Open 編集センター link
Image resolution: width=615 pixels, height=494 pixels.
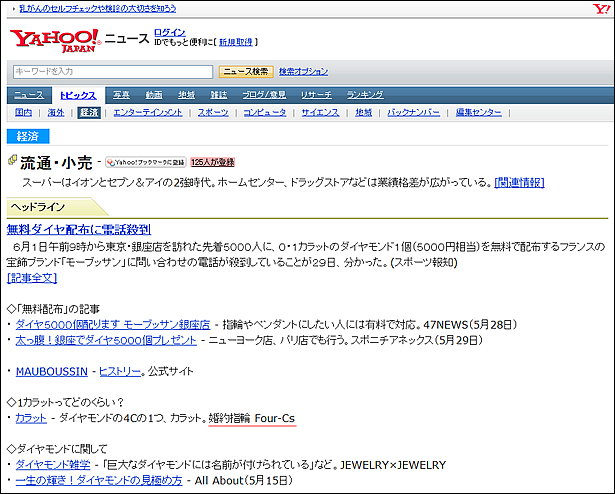tap(479, 113)
